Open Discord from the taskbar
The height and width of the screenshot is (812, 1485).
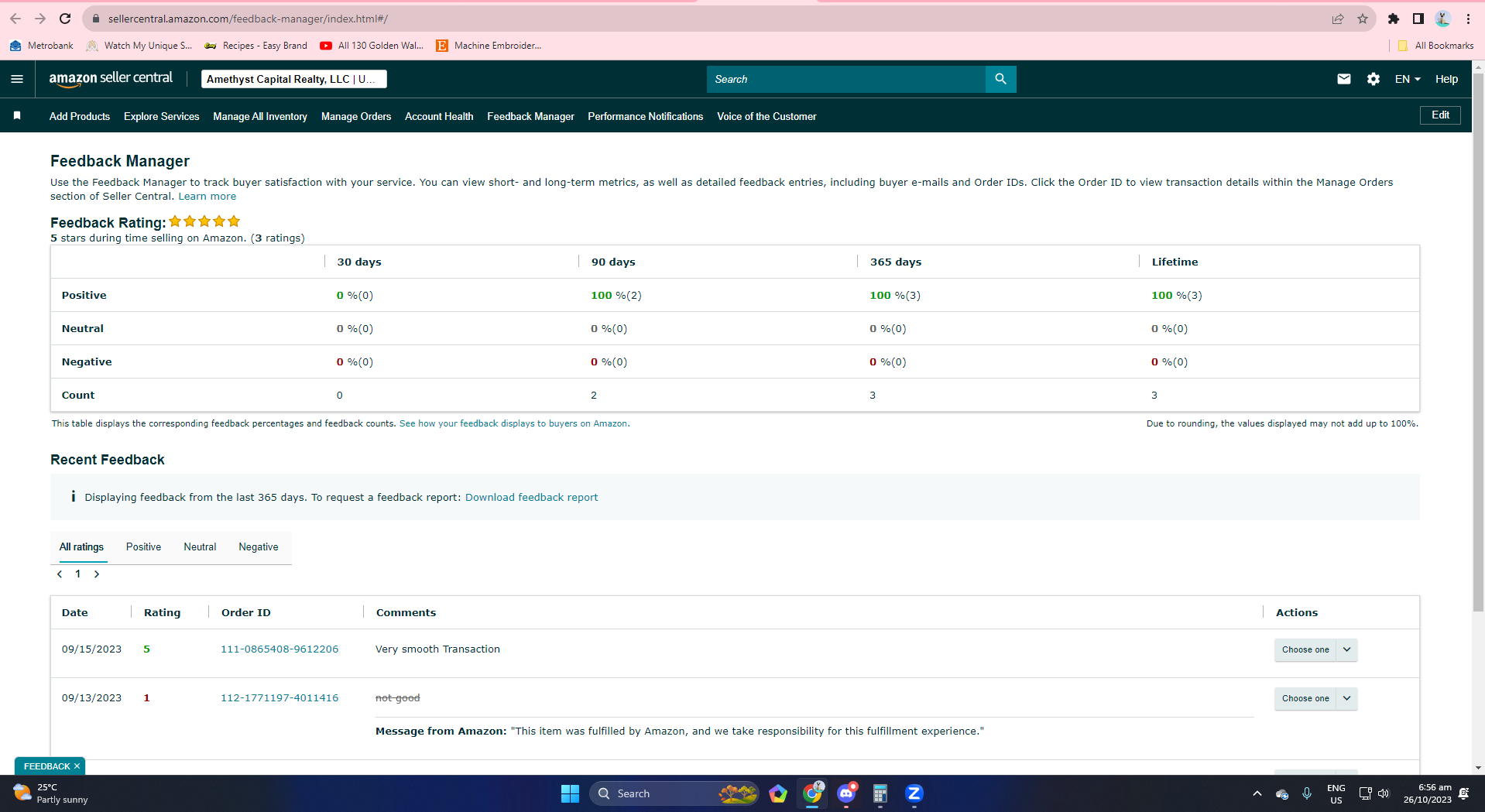(846, 793)
